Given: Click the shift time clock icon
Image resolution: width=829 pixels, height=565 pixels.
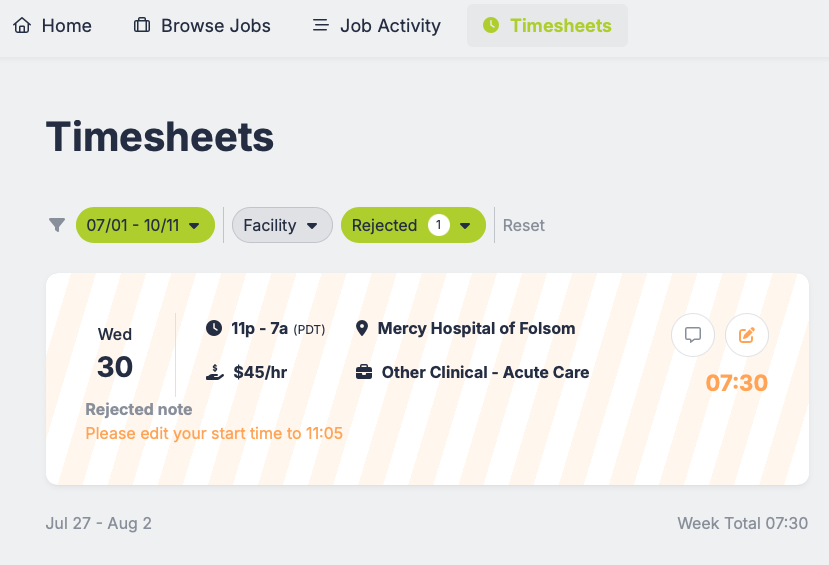Looking at the screenshot, I should click(x=214, y=328).
